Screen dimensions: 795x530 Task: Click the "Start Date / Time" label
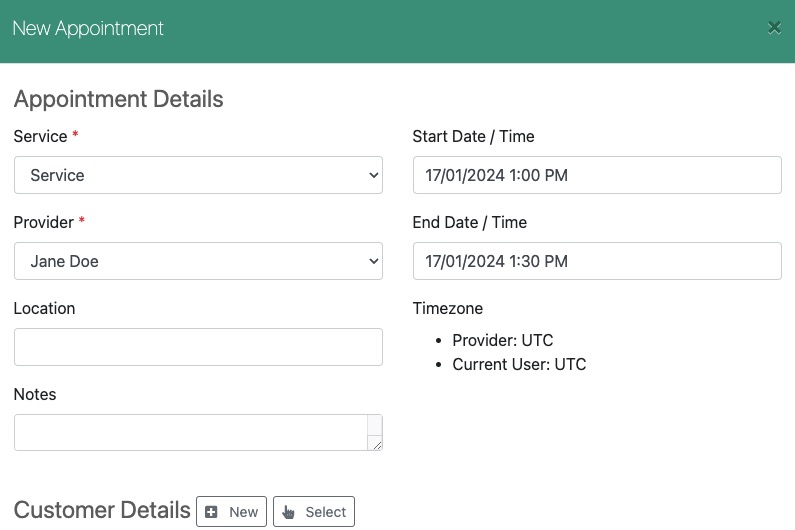click(x=474, y=136)
